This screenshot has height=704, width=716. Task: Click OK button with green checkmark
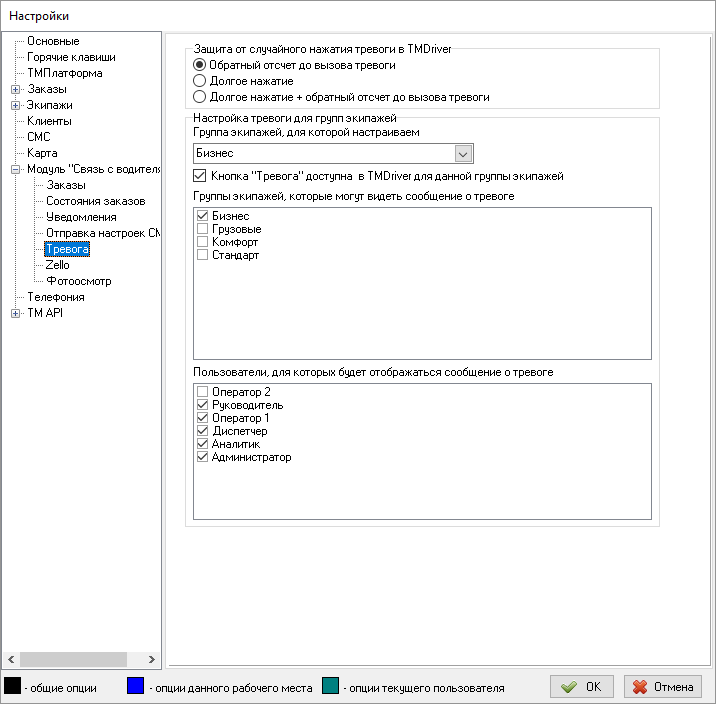582,687
